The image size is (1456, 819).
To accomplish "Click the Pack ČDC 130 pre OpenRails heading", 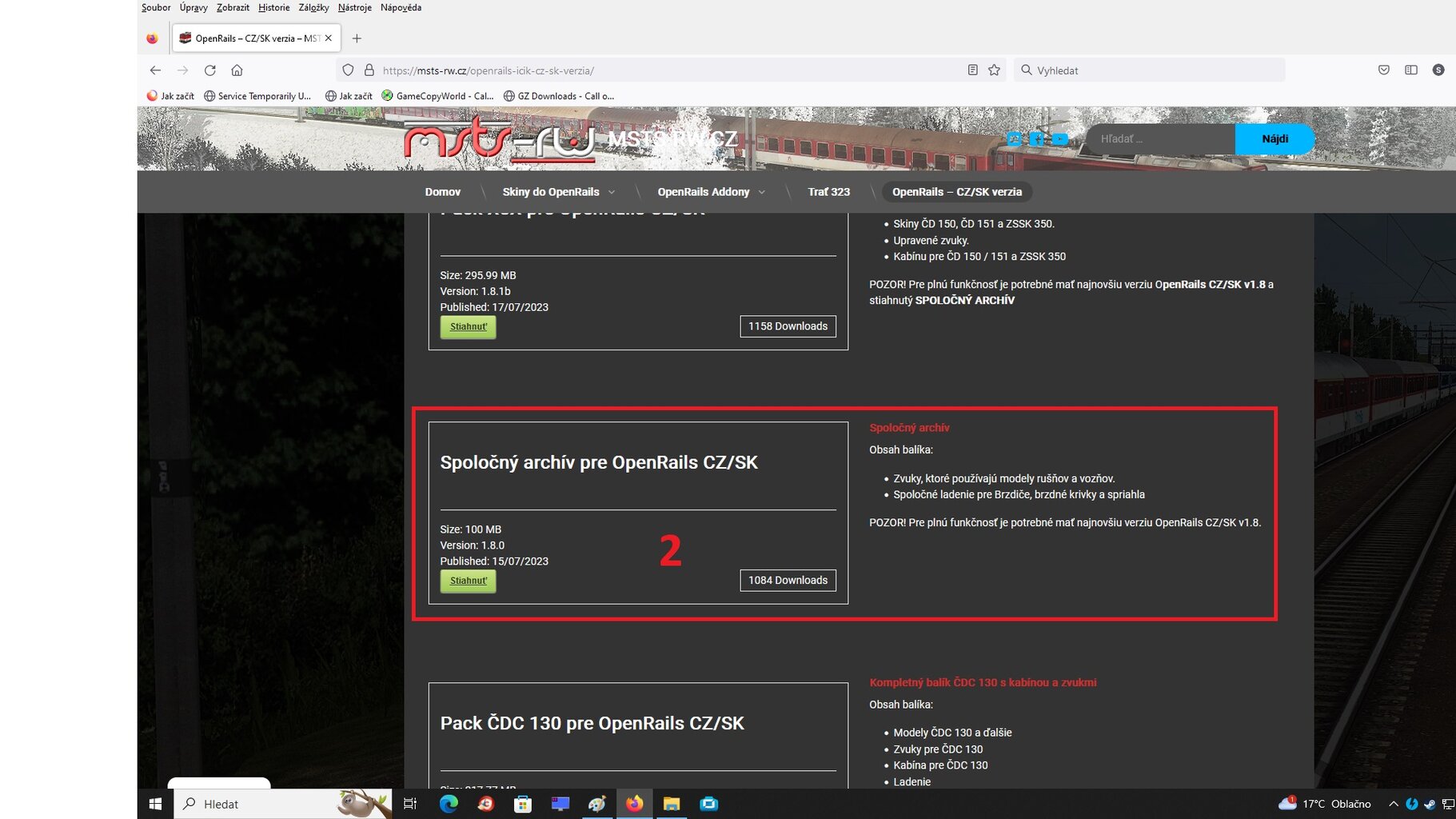I will coord(592,724).
